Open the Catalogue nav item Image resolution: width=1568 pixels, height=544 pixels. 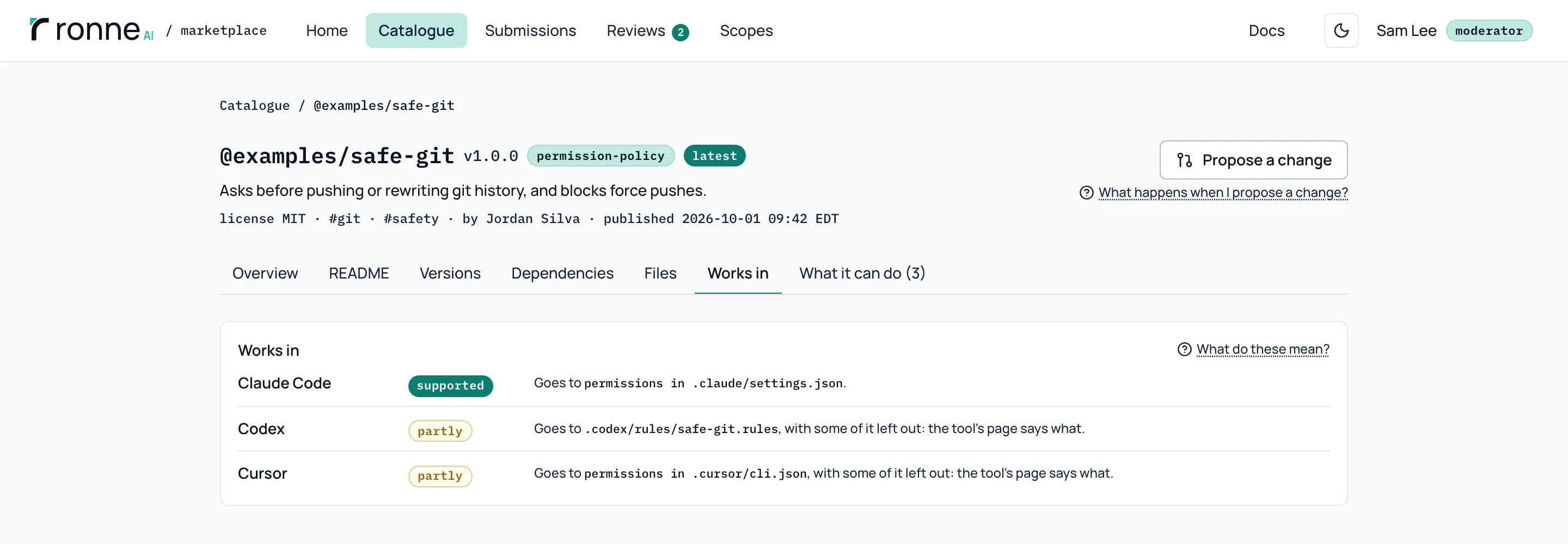coord(416,30)
